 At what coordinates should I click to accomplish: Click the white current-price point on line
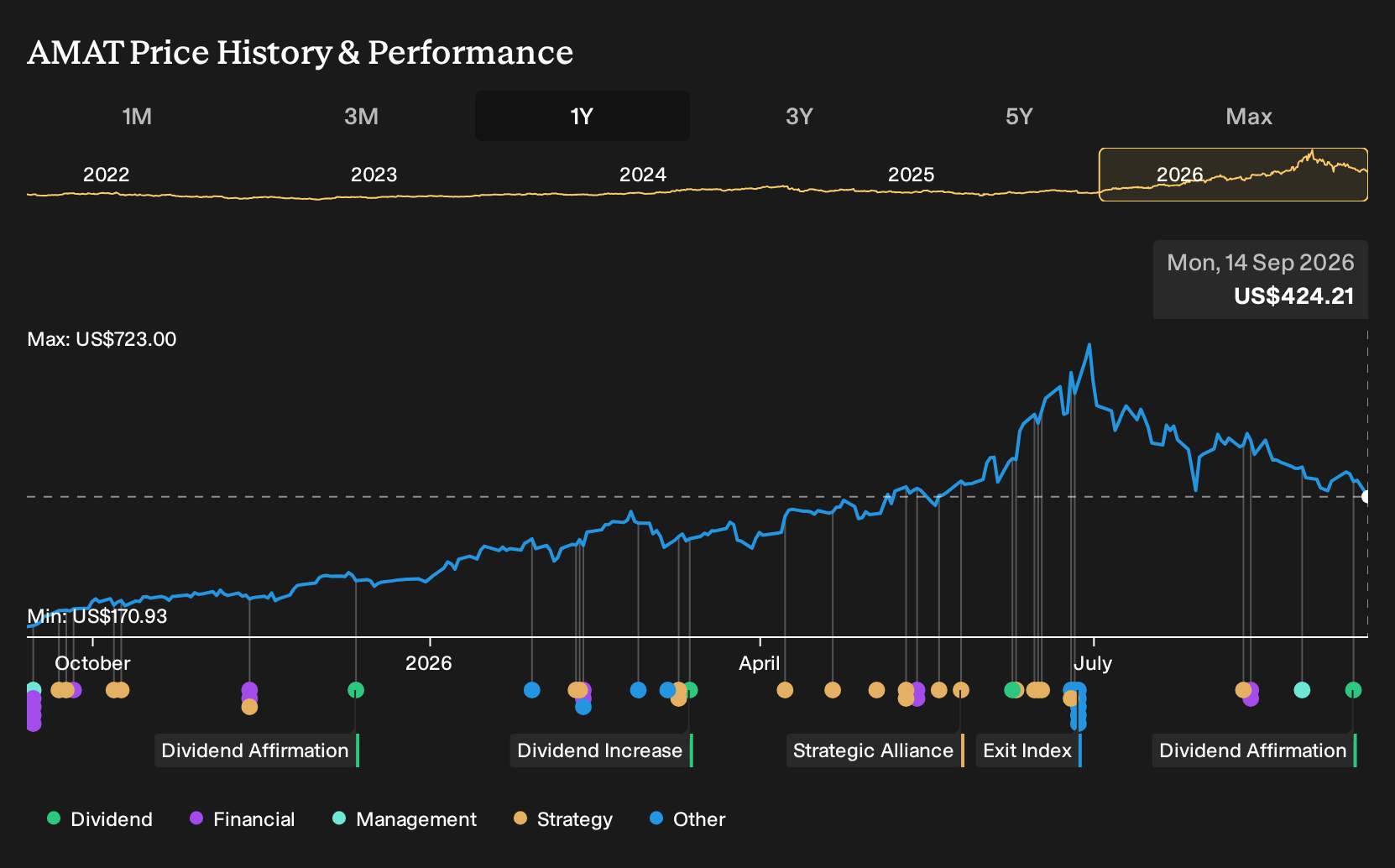[1366, 497]
